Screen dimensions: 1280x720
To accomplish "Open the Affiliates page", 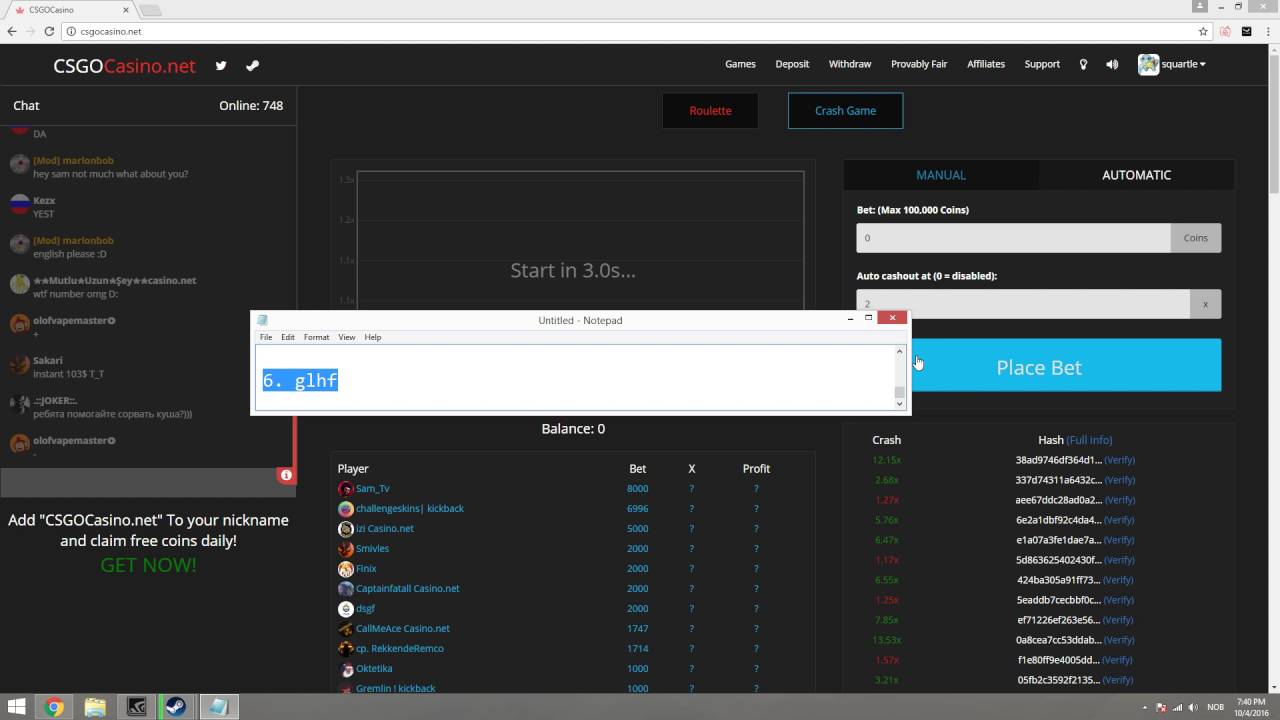I will [986, 64].
